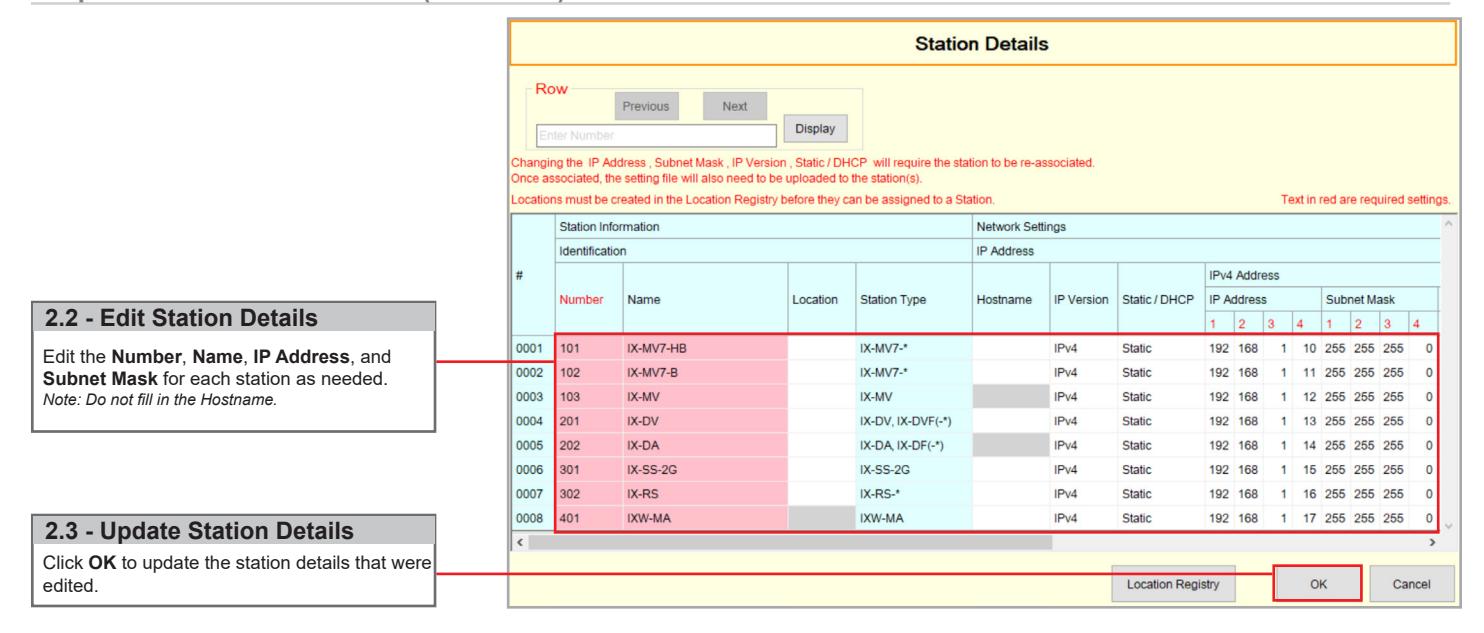Click the Next row button

[734, 105]
